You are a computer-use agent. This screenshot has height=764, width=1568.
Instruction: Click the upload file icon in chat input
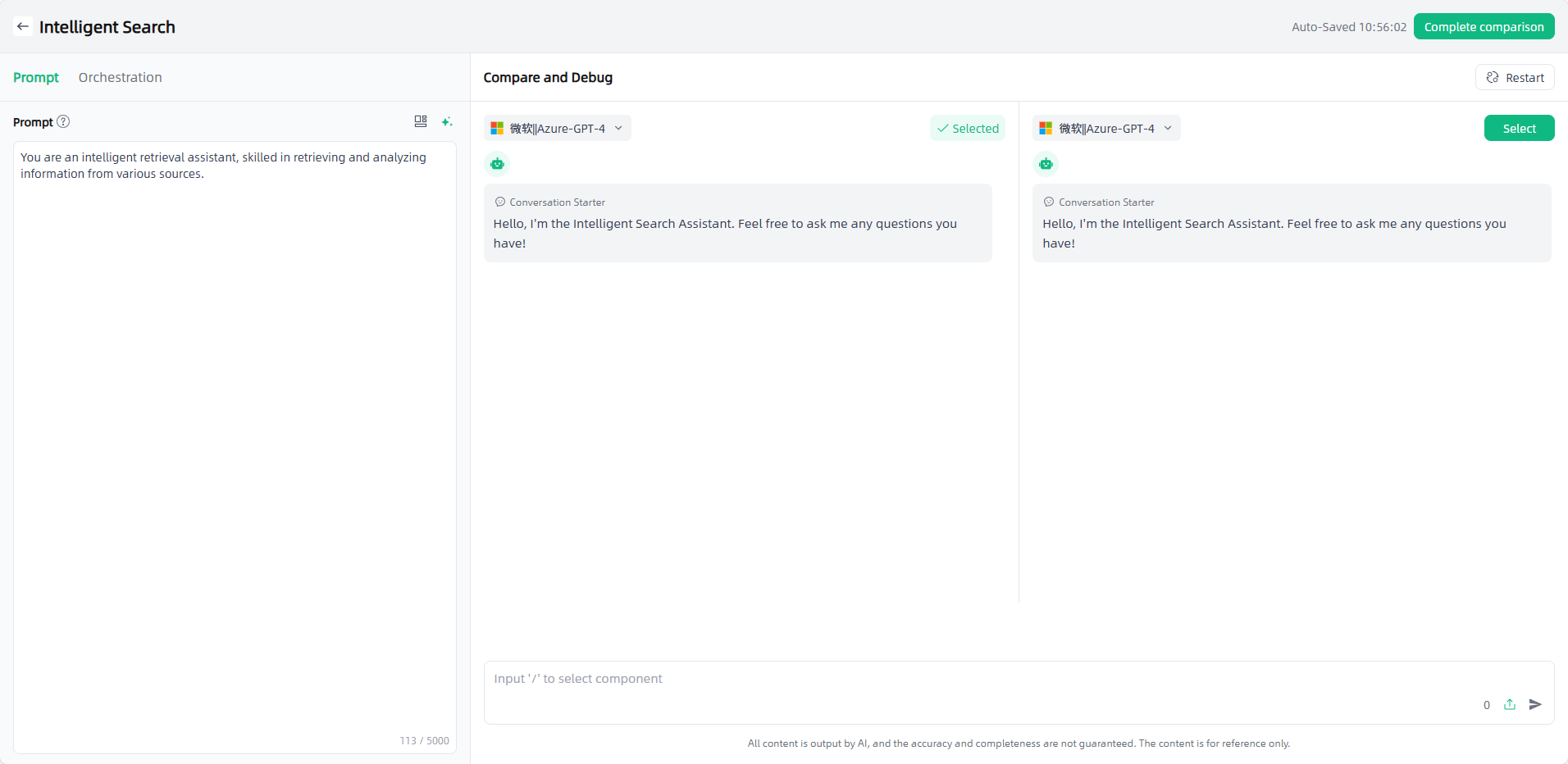tap(1510, 704)
